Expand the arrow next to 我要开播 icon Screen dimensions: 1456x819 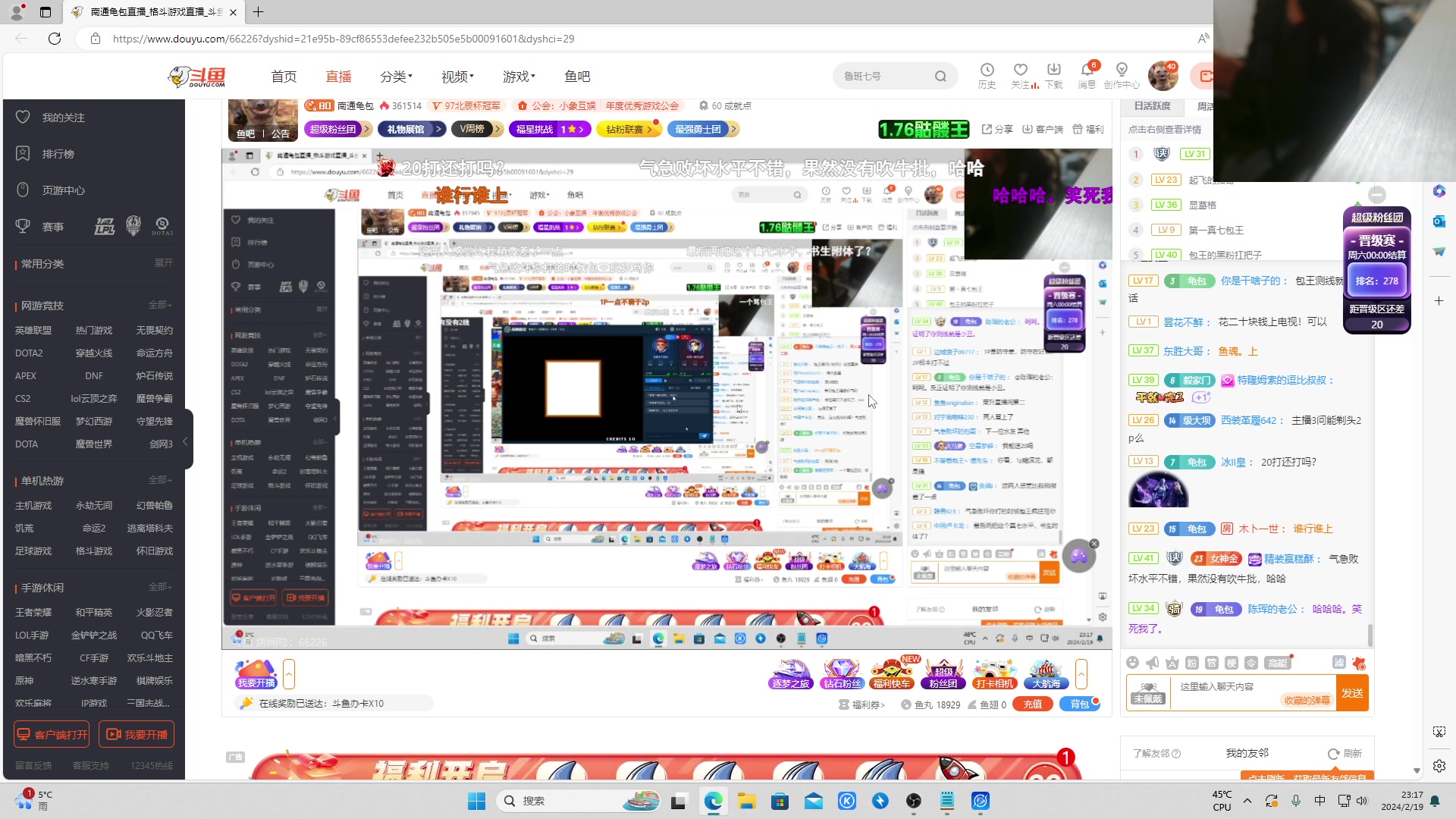(x=289, y=673)
